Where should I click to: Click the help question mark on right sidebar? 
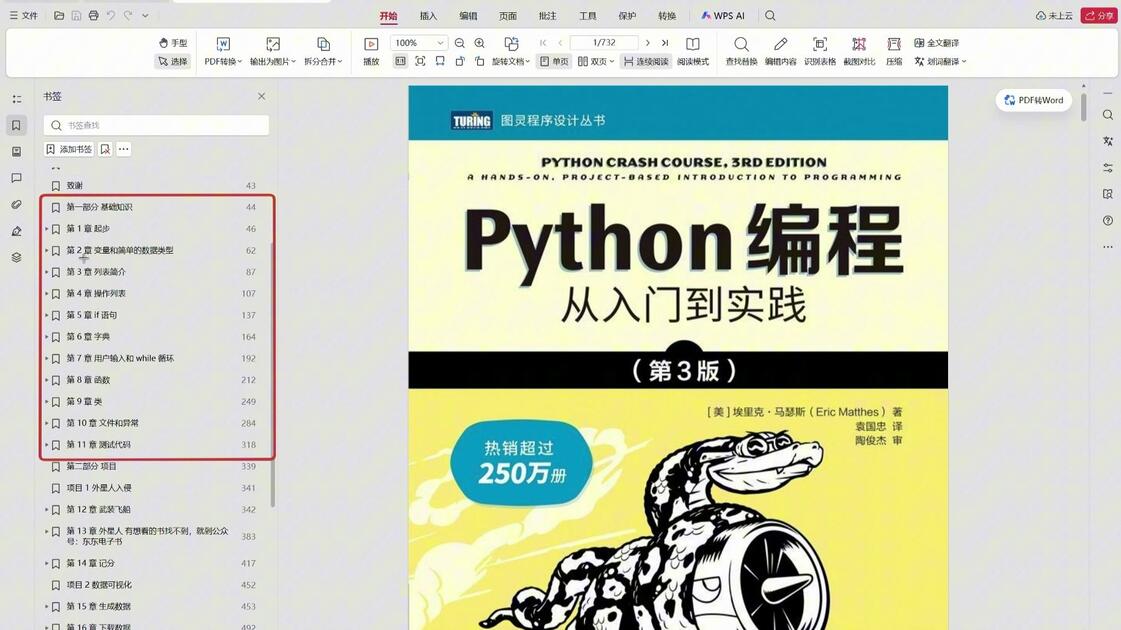1107,220
